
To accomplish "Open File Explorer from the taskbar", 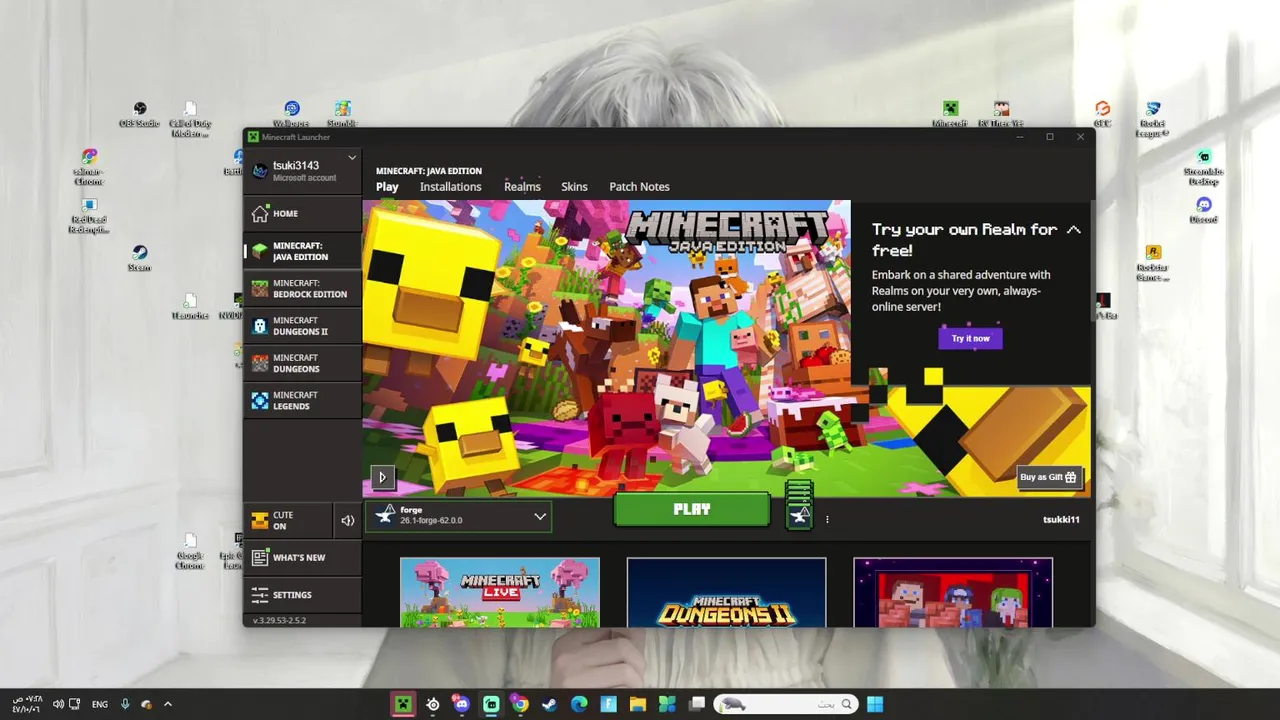I will [637, 704].
